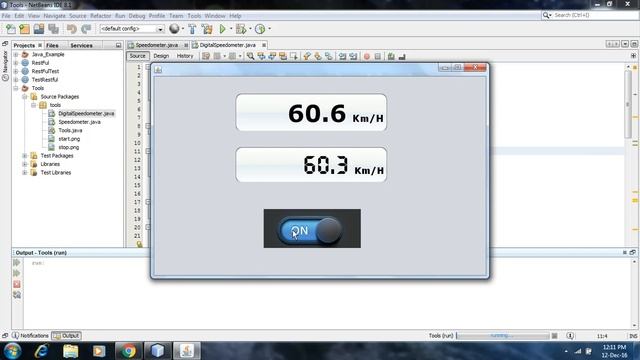Screen dimensions: 640x360
Task: Click the red Stop icon in Output panel
Action: coord(17,284)
